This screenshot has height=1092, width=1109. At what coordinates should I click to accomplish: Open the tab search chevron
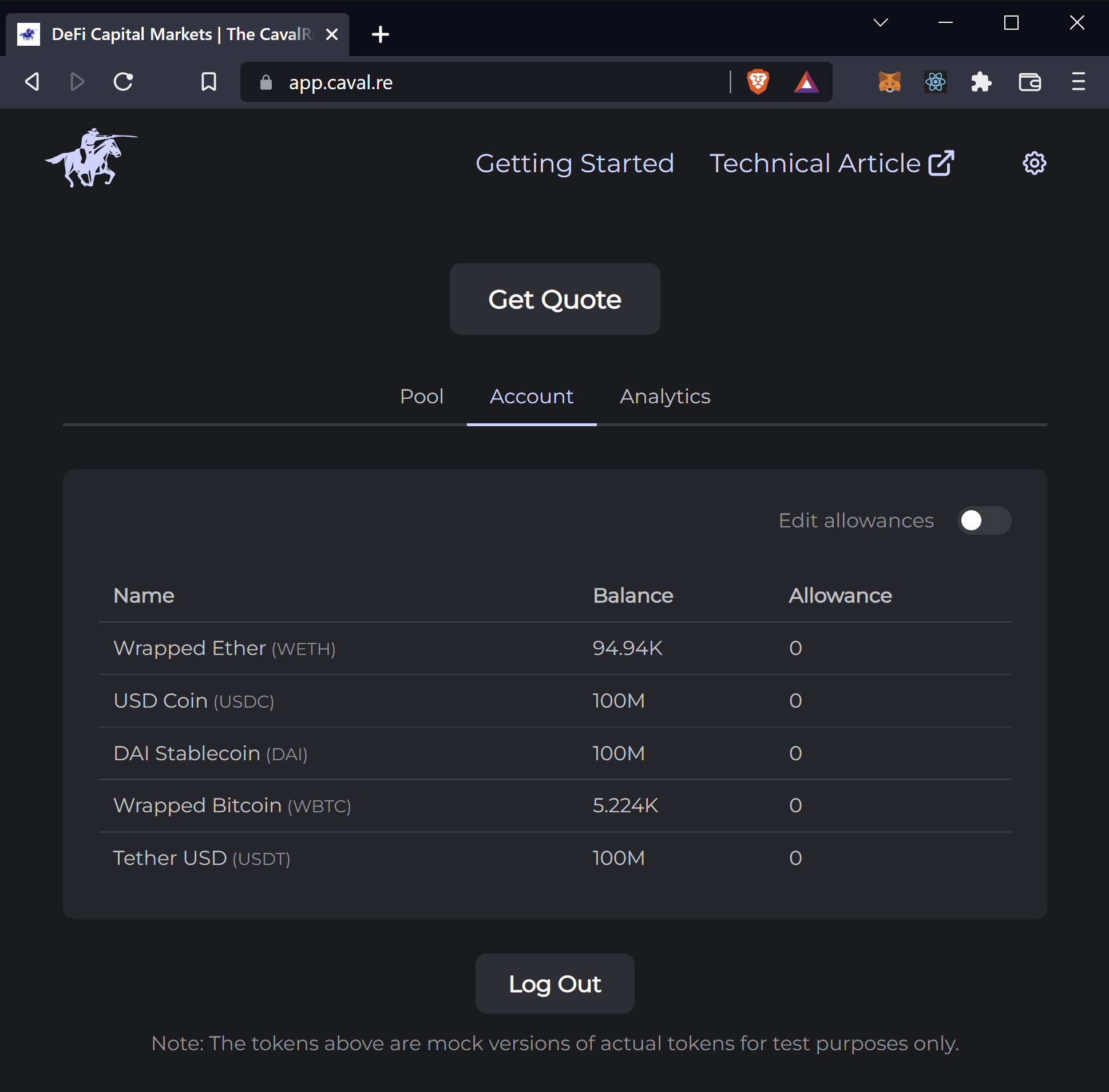880,22
